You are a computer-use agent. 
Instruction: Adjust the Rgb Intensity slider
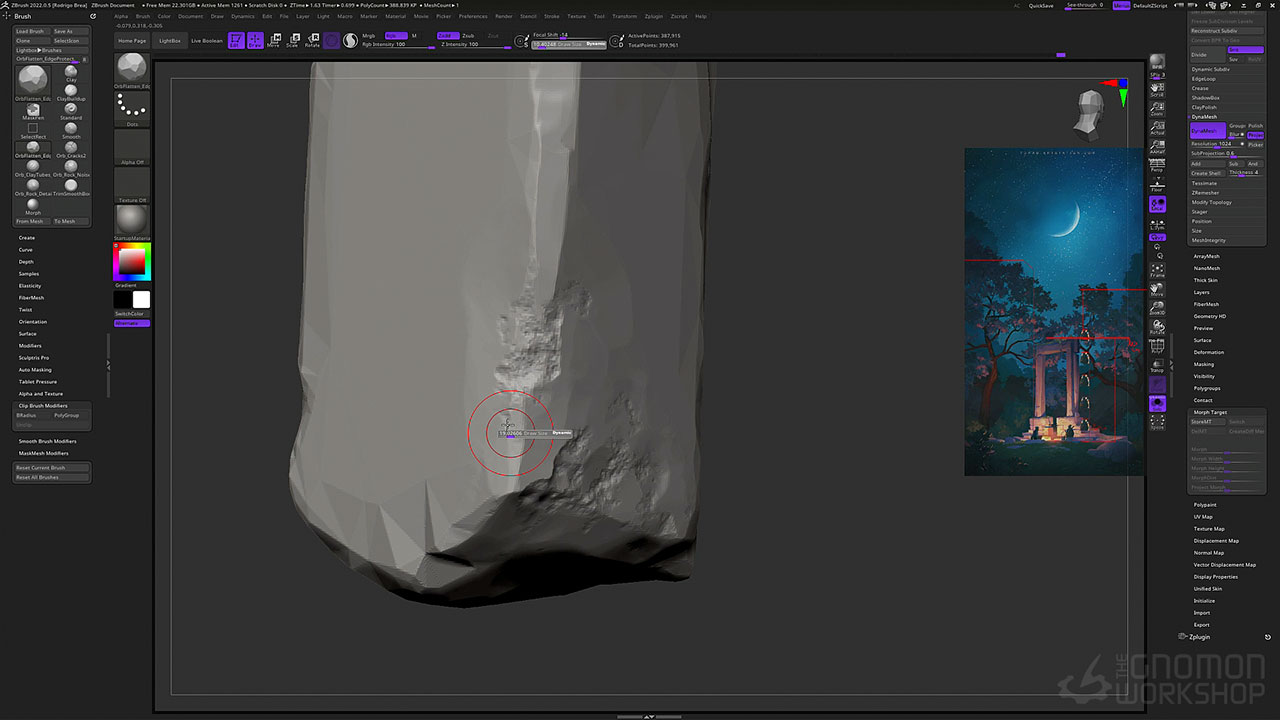(x=397, y=44)
